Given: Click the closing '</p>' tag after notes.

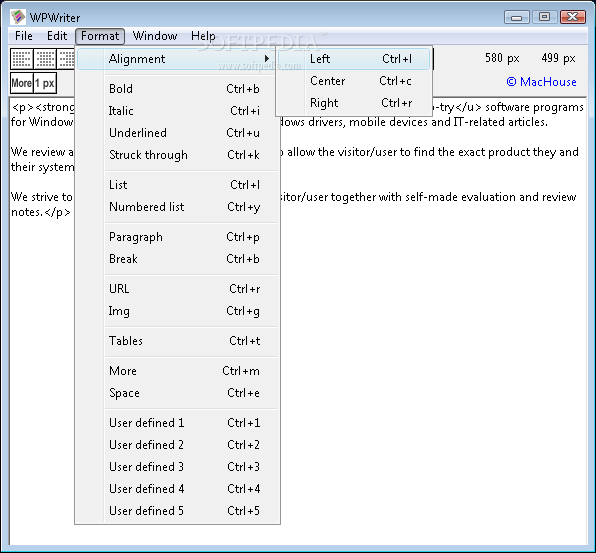Looking at the screenshot, I should [x=57, y=212].
